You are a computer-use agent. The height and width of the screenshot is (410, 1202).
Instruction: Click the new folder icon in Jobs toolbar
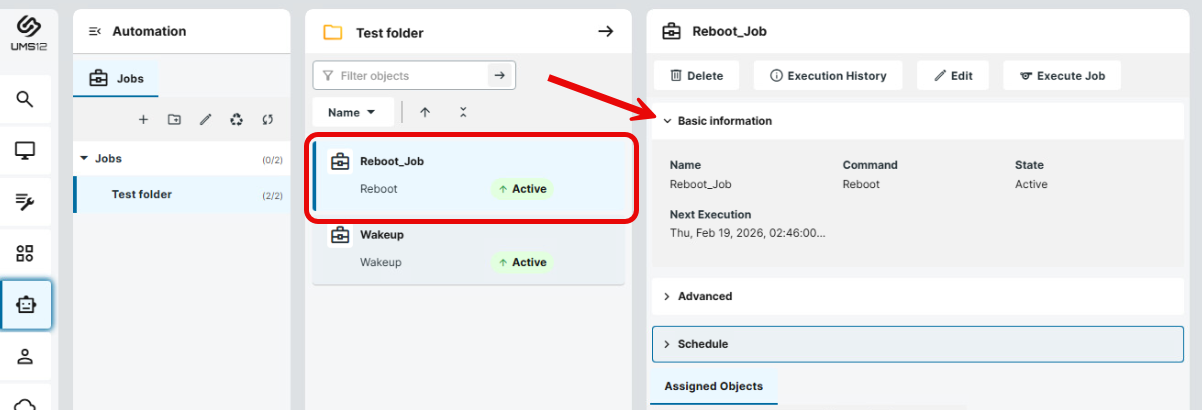click(x=174, y=120)
